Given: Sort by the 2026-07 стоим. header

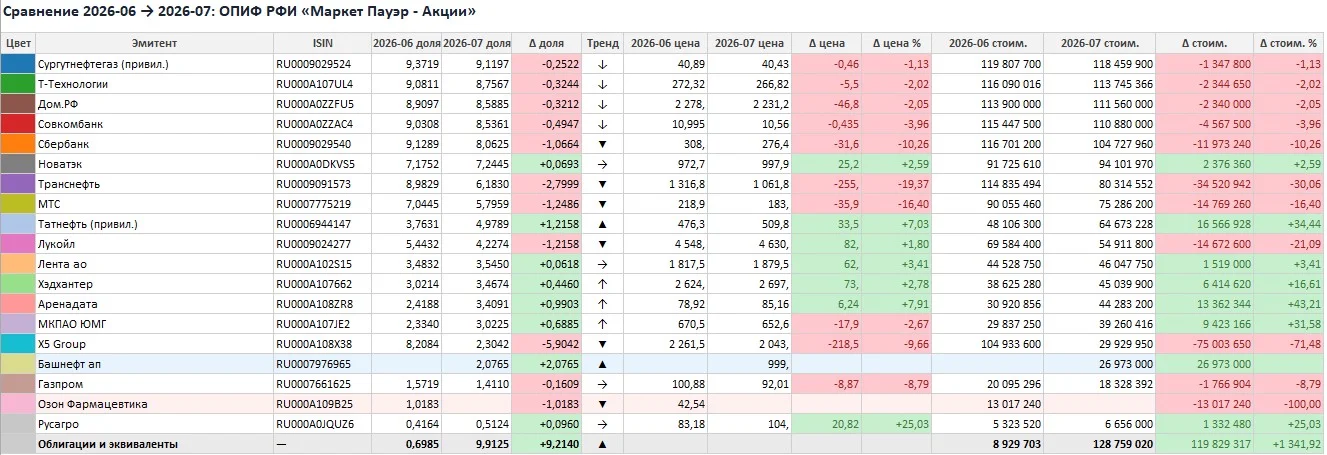Looking at the screenshot, I should pyautogui.click(x=1100, y=43).
